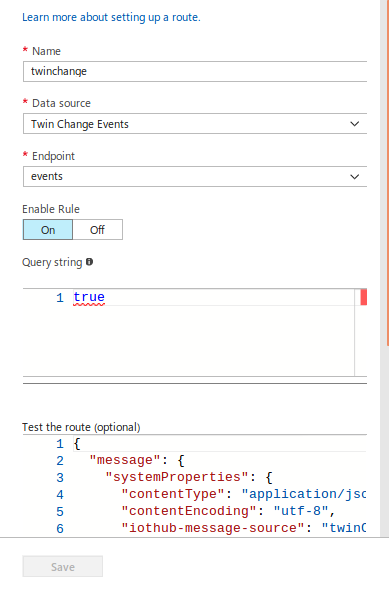Click the "systemProperties" line in the test editor
This screenshot has height=591, width=389.
189,477
